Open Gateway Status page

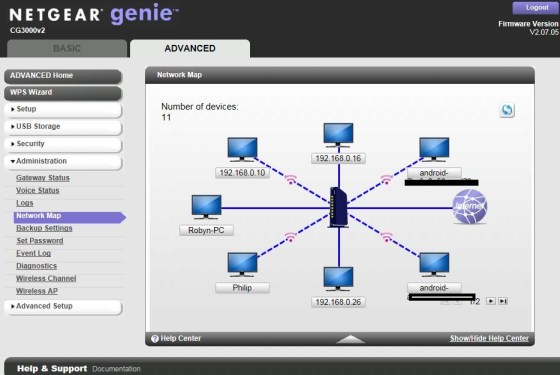[x=43, y=178]
